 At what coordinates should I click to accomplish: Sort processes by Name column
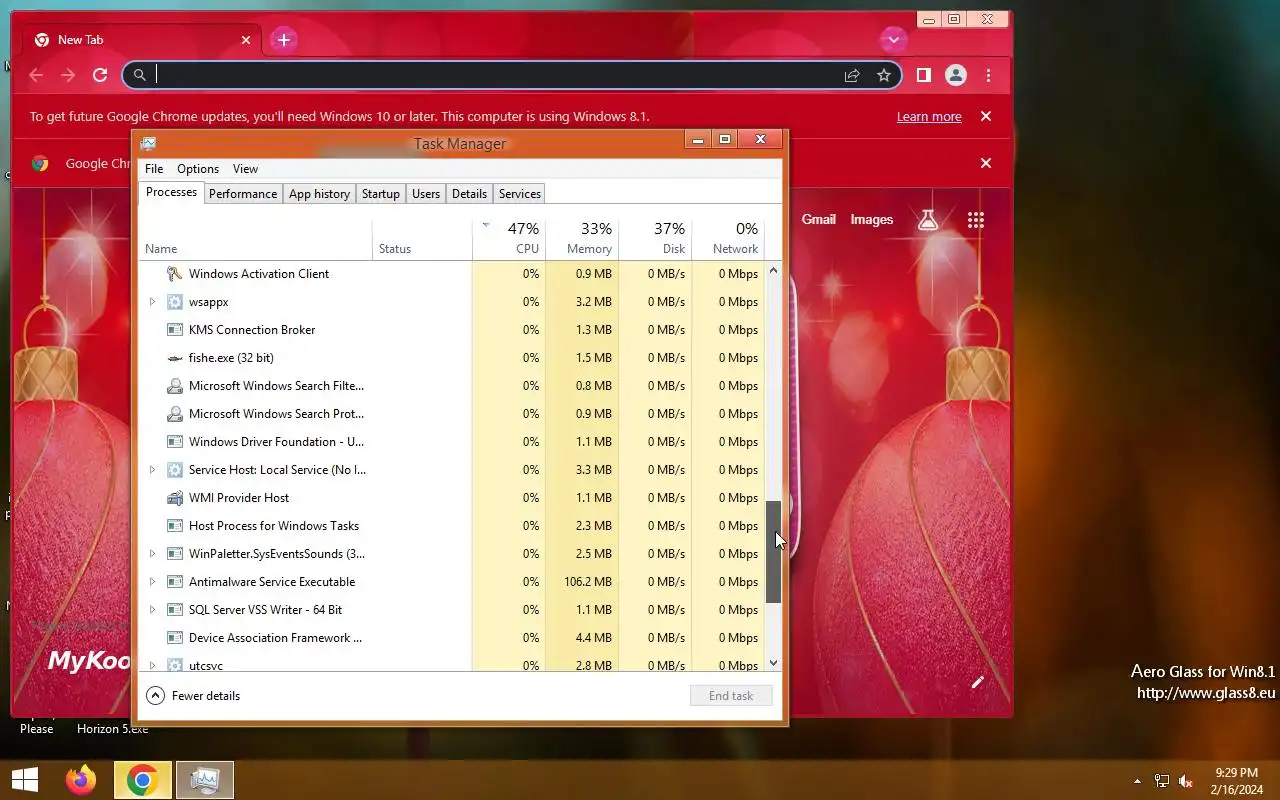(255, 239)
